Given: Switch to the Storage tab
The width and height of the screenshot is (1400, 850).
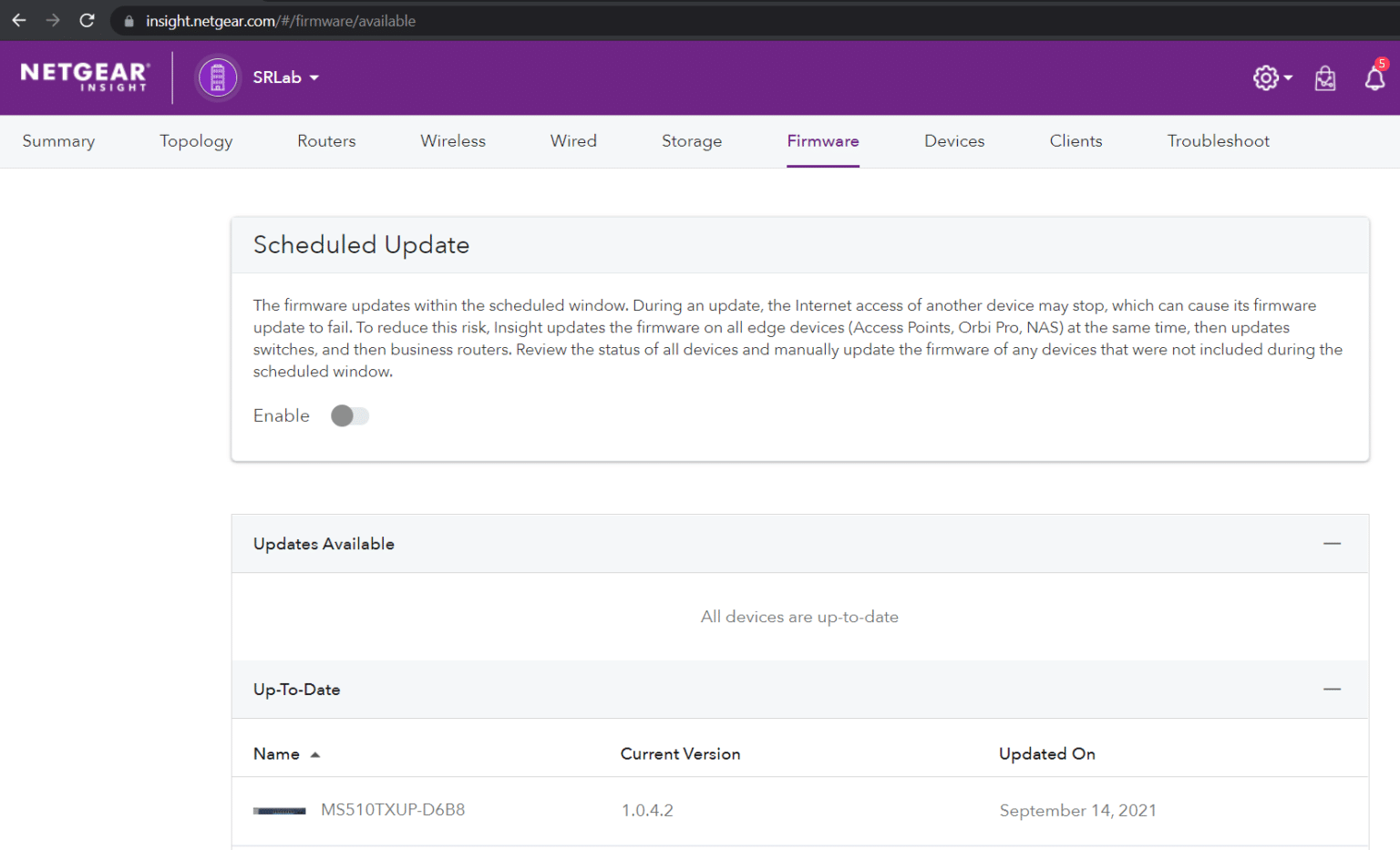Looking at the screenshot, I should point(692,141).
